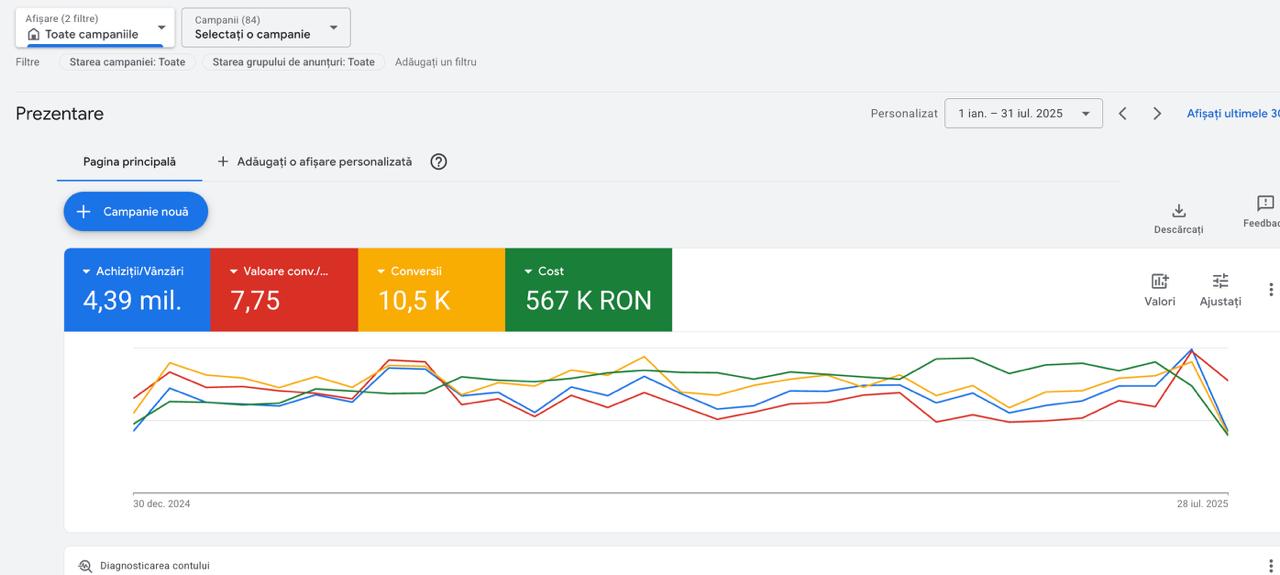Click the Campanie nouă button
The image size is (1280, 575).
click(x=136, y=212)
